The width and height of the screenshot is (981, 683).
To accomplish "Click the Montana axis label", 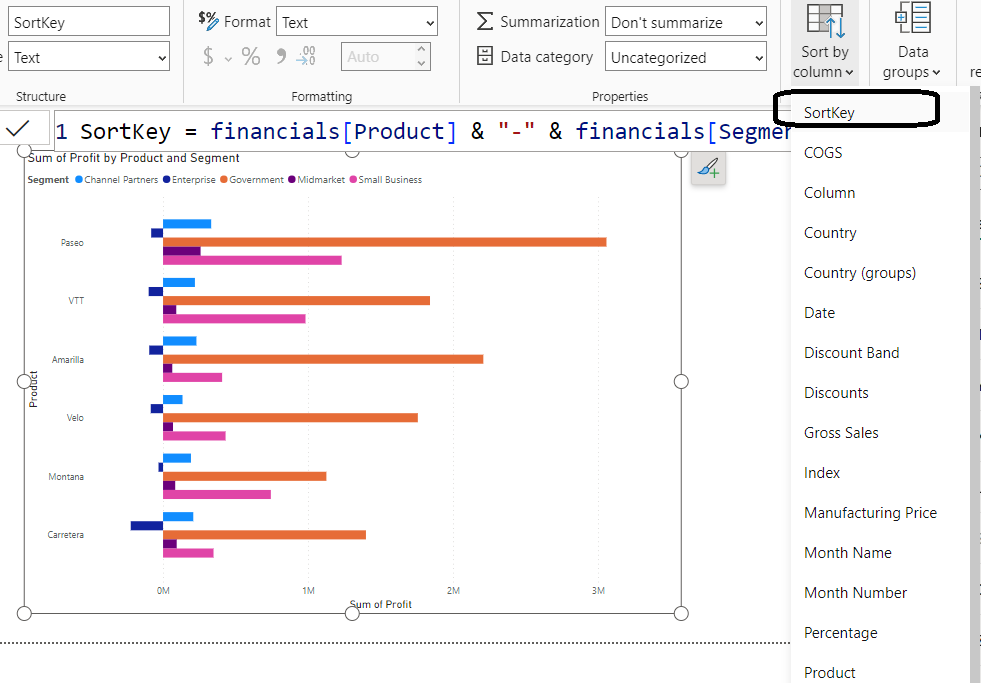I will (x=66, y=477).
